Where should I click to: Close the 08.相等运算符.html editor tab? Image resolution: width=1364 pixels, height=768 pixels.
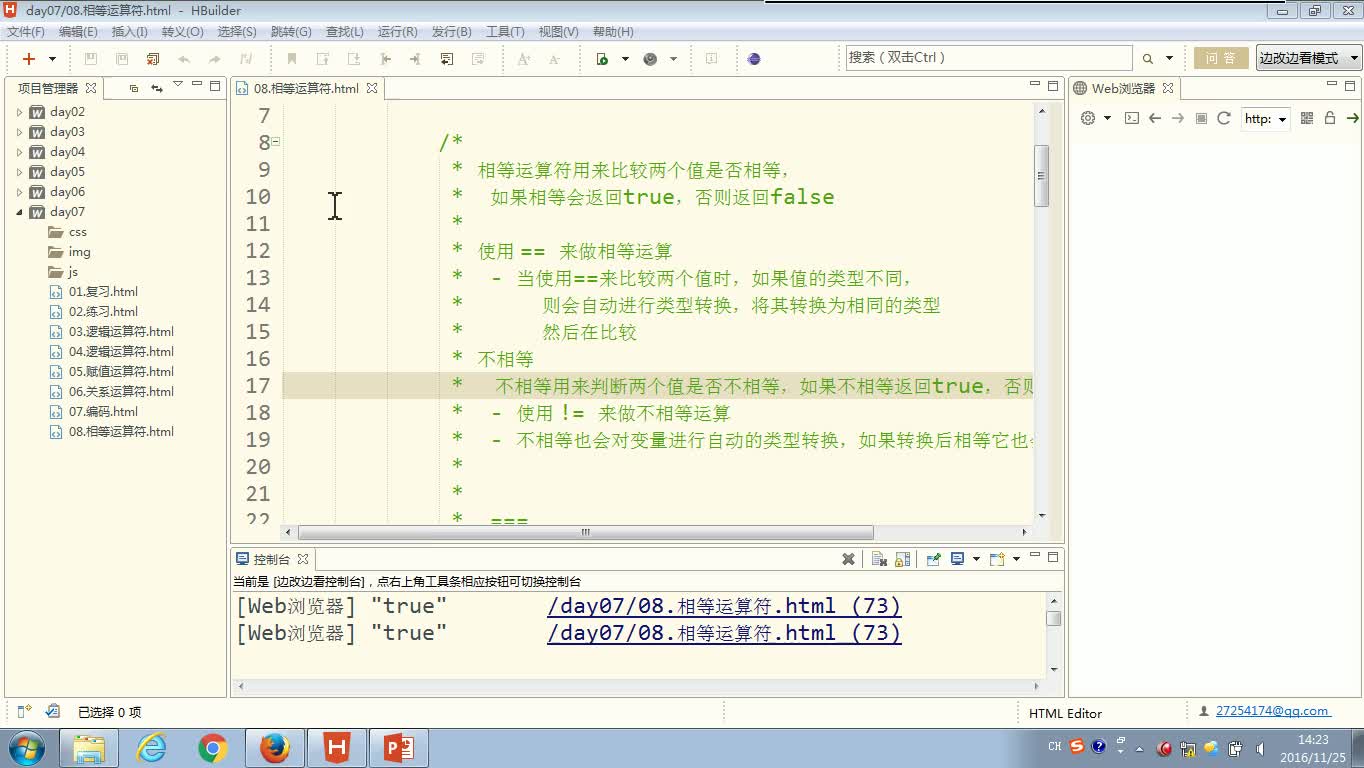372,88
